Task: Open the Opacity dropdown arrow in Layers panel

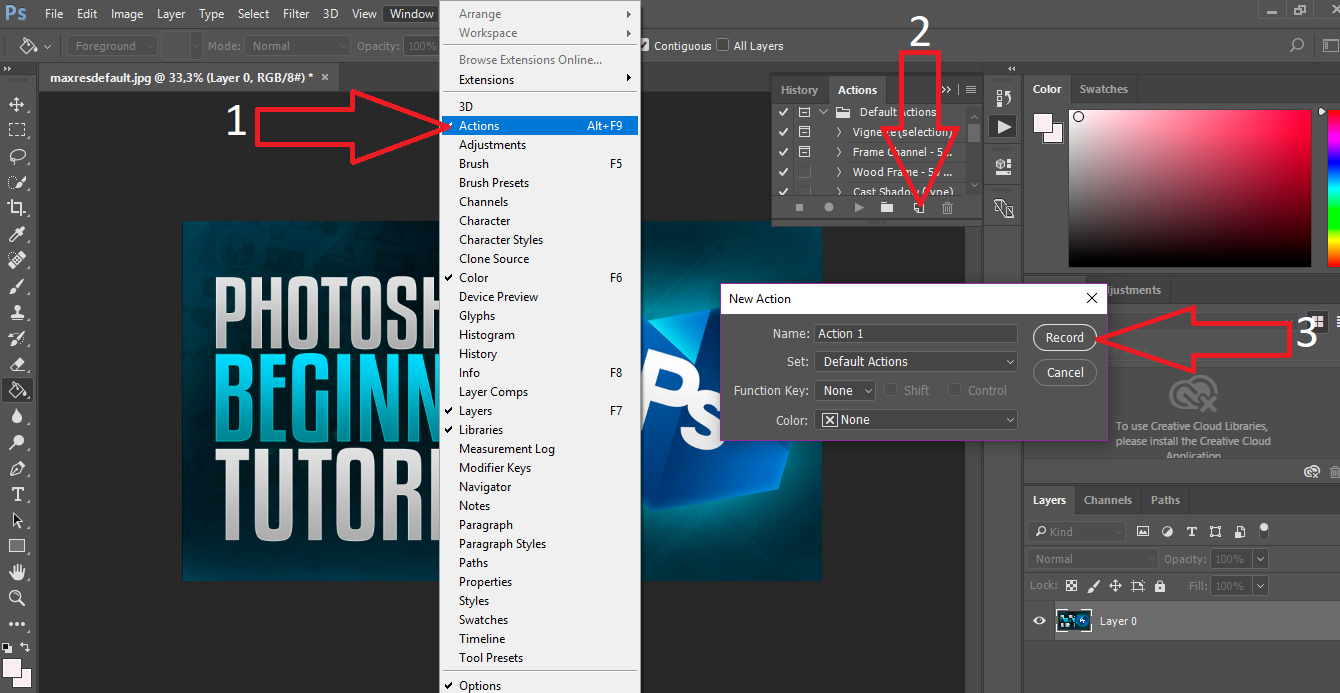Action: (1260, 559)
